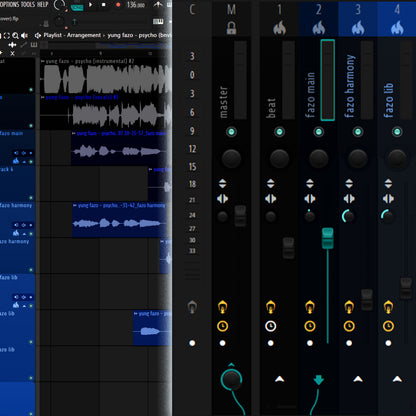Image resolution: width=416 pixels, height=416 pixels.
Task: Open the HELP menu
Action: (42, 4)
